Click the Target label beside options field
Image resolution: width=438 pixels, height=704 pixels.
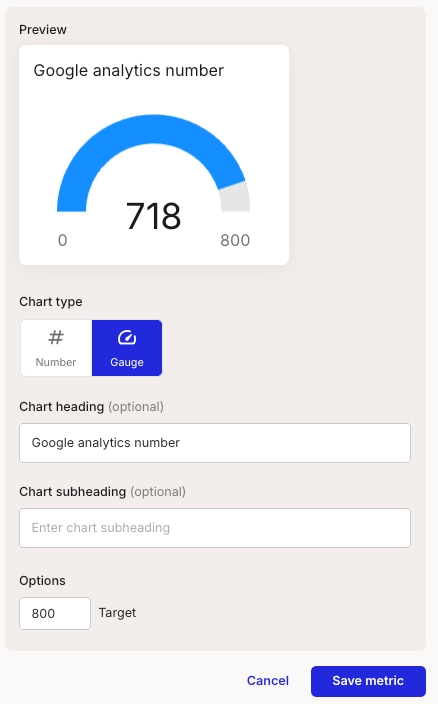(x=117, y=613)
